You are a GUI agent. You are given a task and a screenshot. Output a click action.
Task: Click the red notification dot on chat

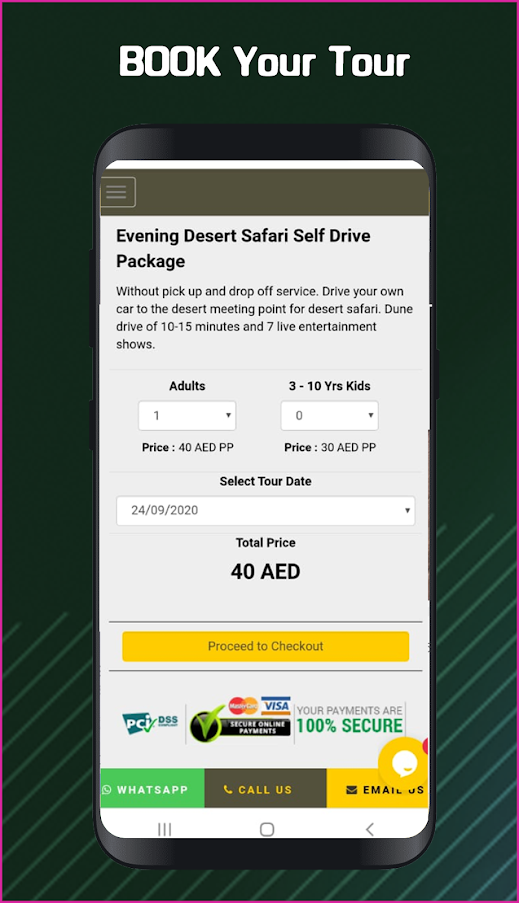(x=426, y=746)
